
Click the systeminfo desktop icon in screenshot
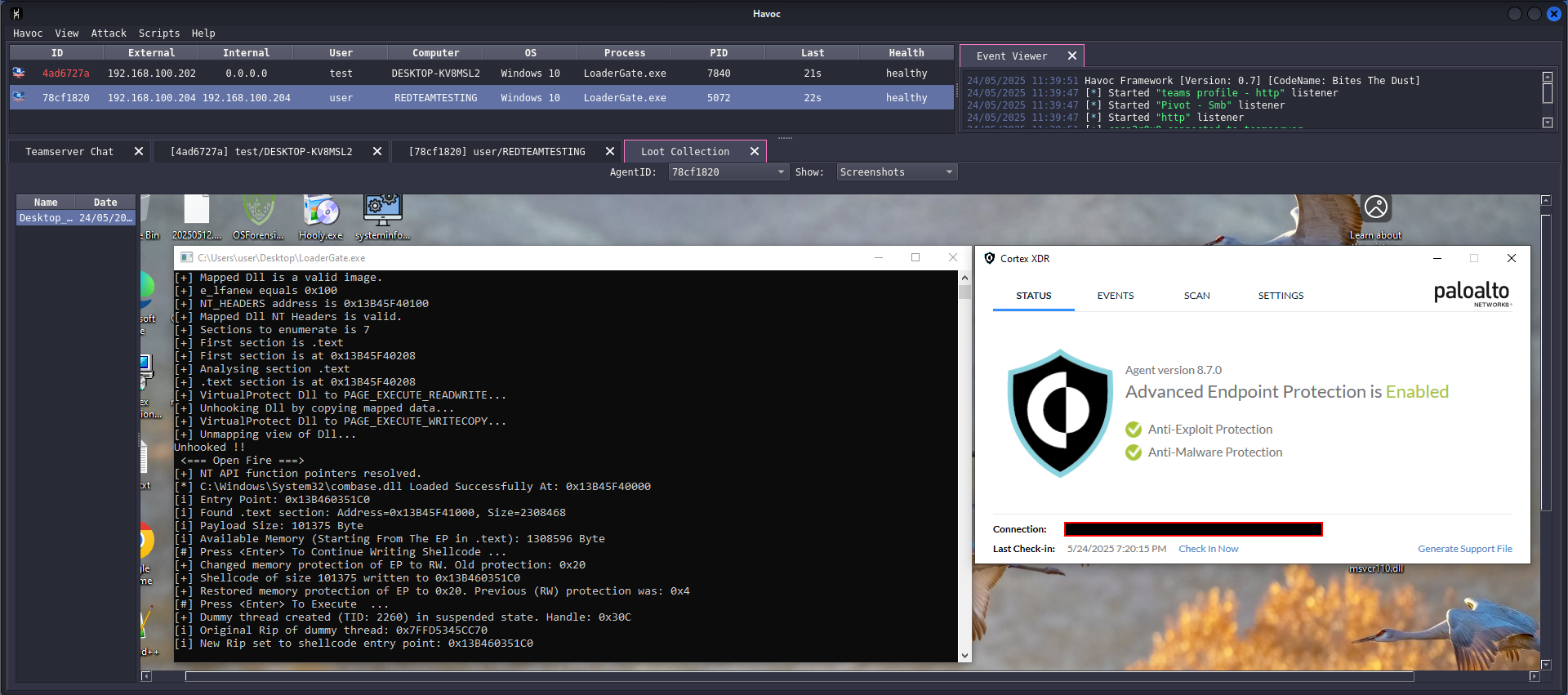[x=382, y=217]
